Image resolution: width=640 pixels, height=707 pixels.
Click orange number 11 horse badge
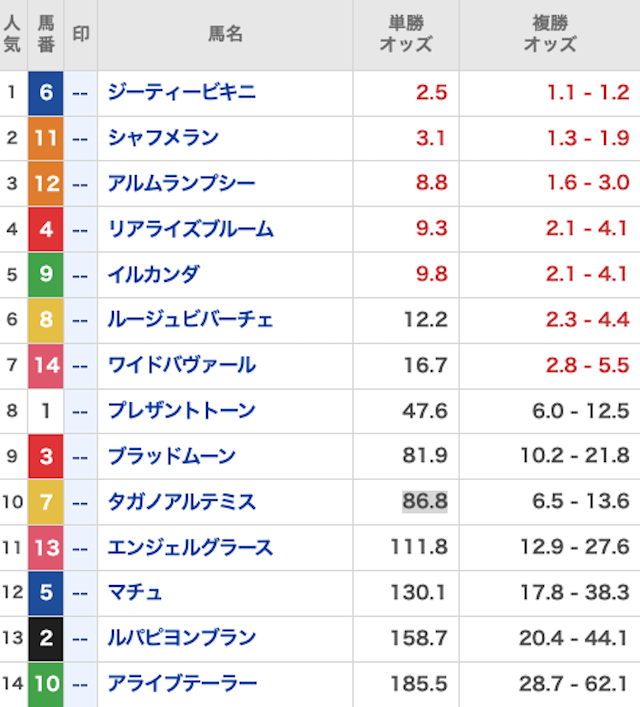tap(46, 138)
